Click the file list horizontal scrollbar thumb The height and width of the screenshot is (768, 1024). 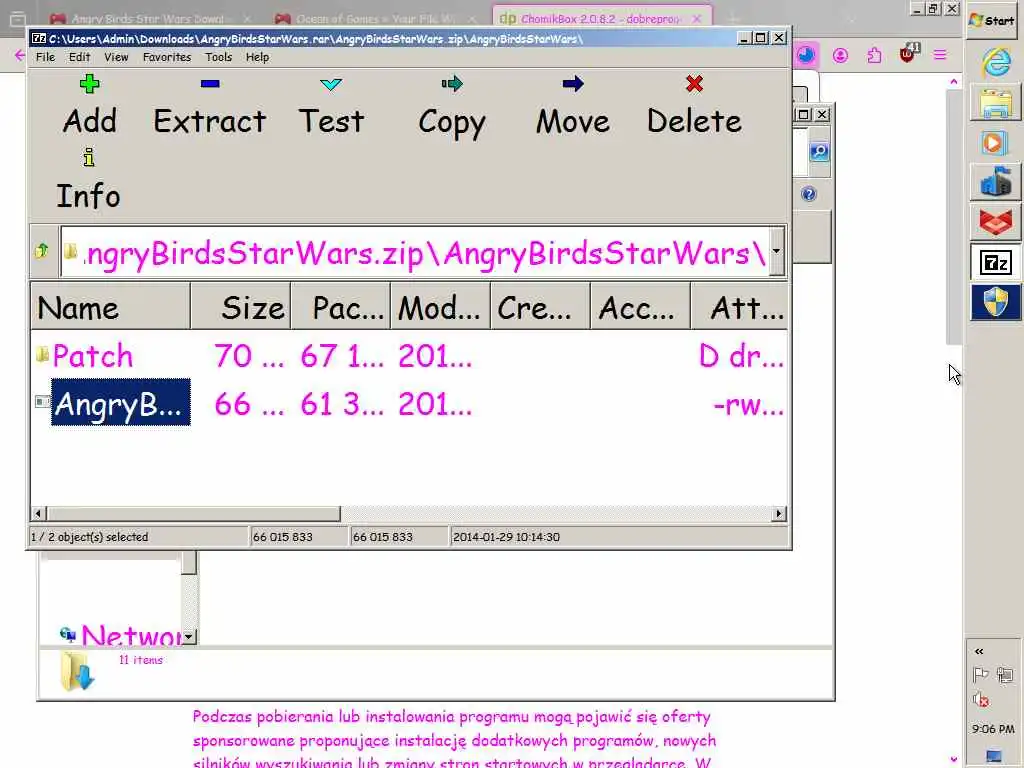click(193, 514)
